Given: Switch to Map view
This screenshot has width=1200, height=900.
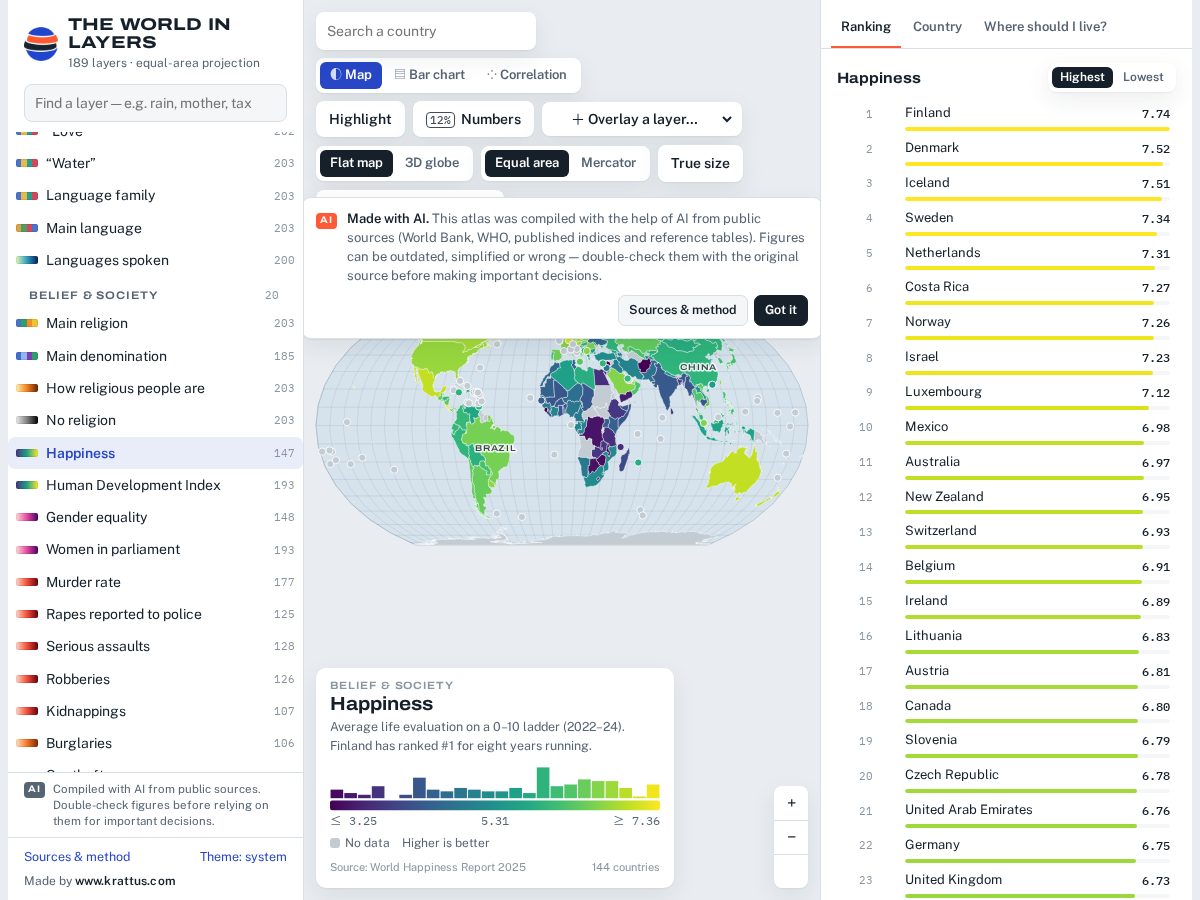Looking at the screenshot, I should pos(351,75).
